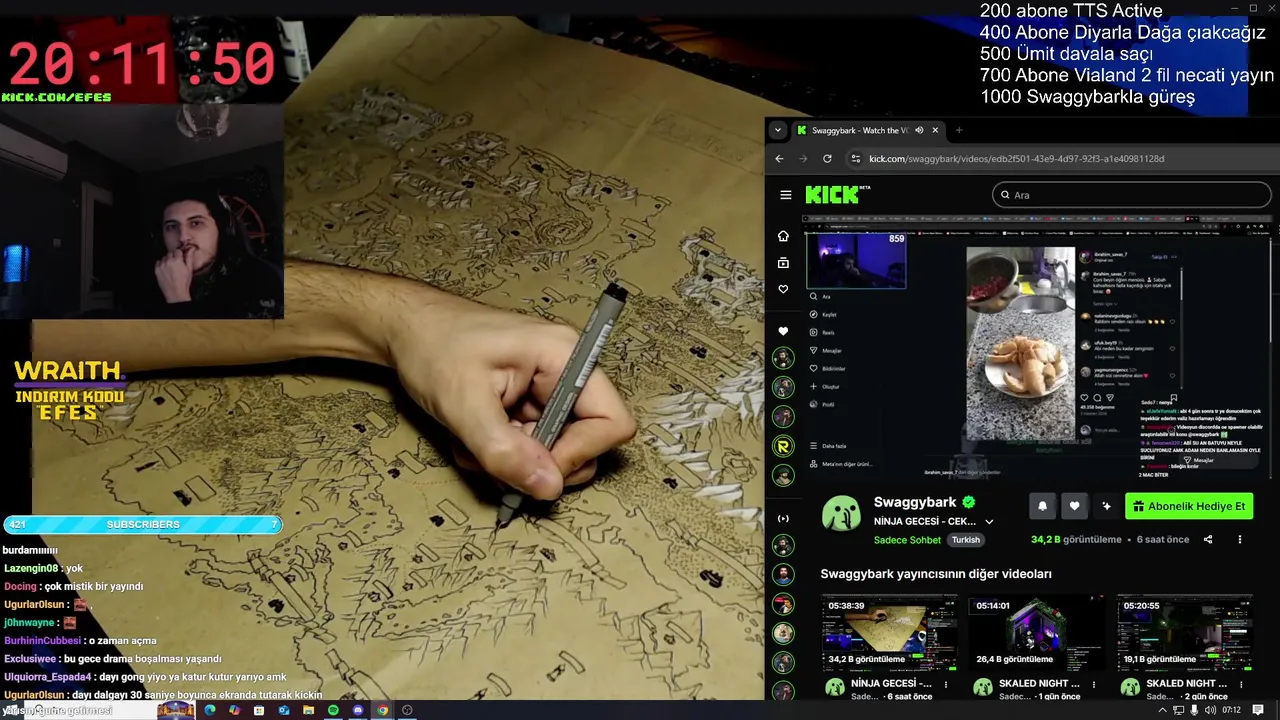Click the taskbar clock 07:12
This screenshot has width=1280, height=720.
point(1231,710)
